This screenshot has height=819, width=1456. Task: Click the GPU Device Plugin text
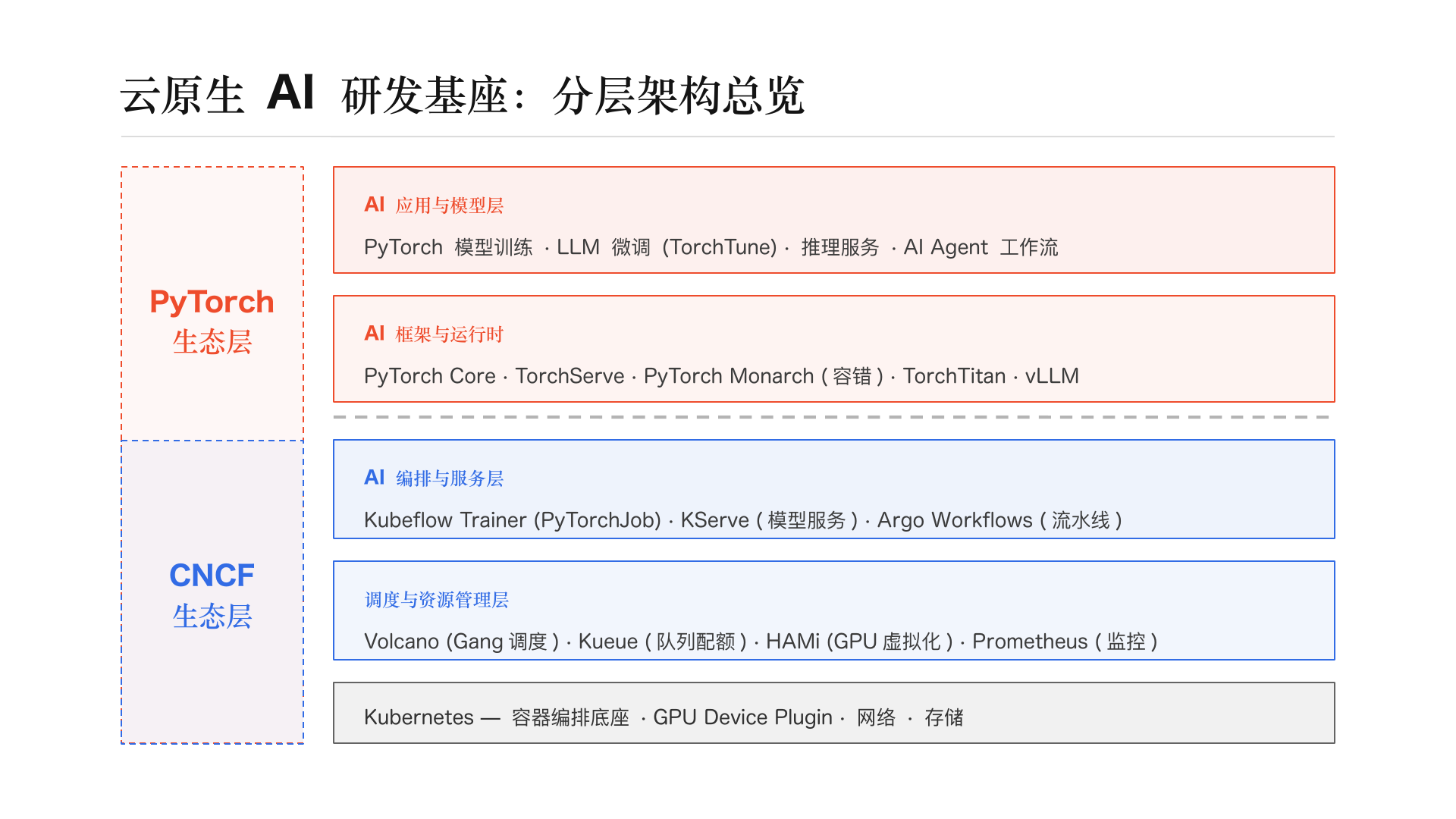pos(742,717)
